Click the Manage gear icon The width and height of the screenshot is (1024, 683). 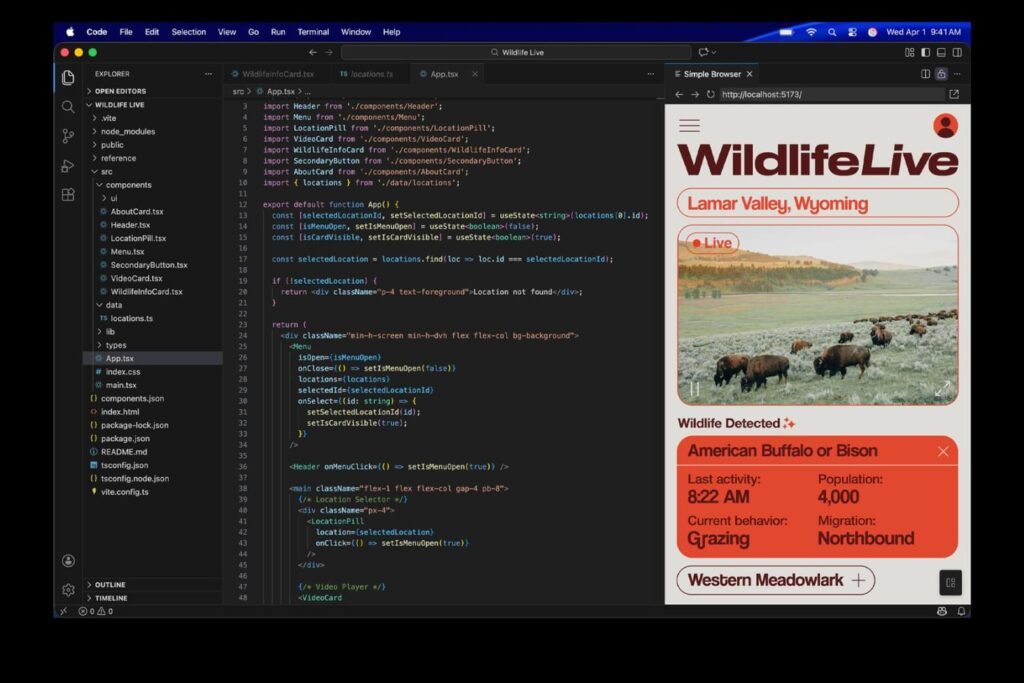68,590
